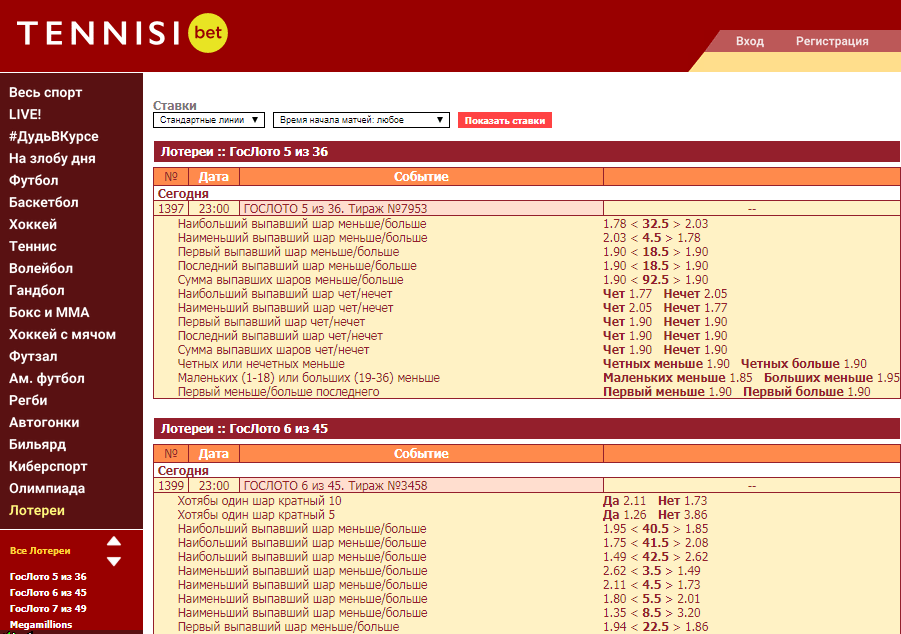Select Да 2.11 for ball multiple of 10

point(625,501)
